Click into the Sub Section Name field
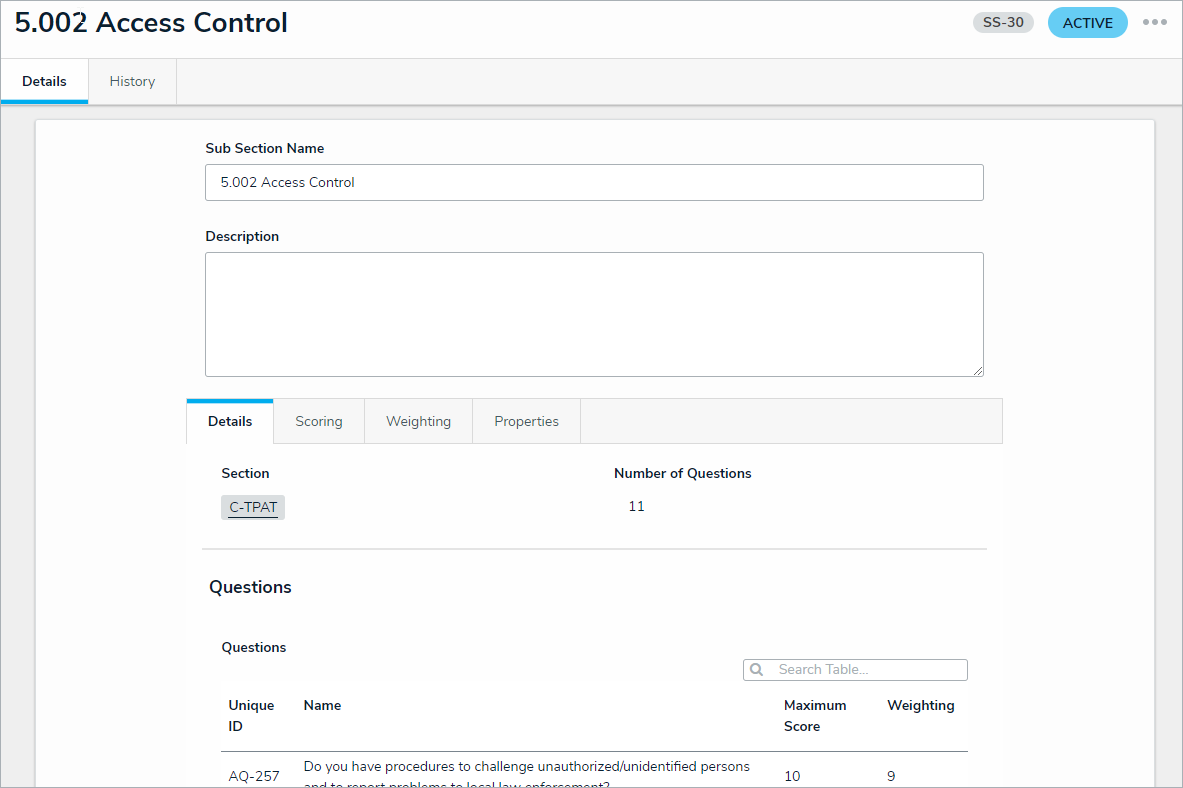The image size is (1183, 788). tap(594, 183)
